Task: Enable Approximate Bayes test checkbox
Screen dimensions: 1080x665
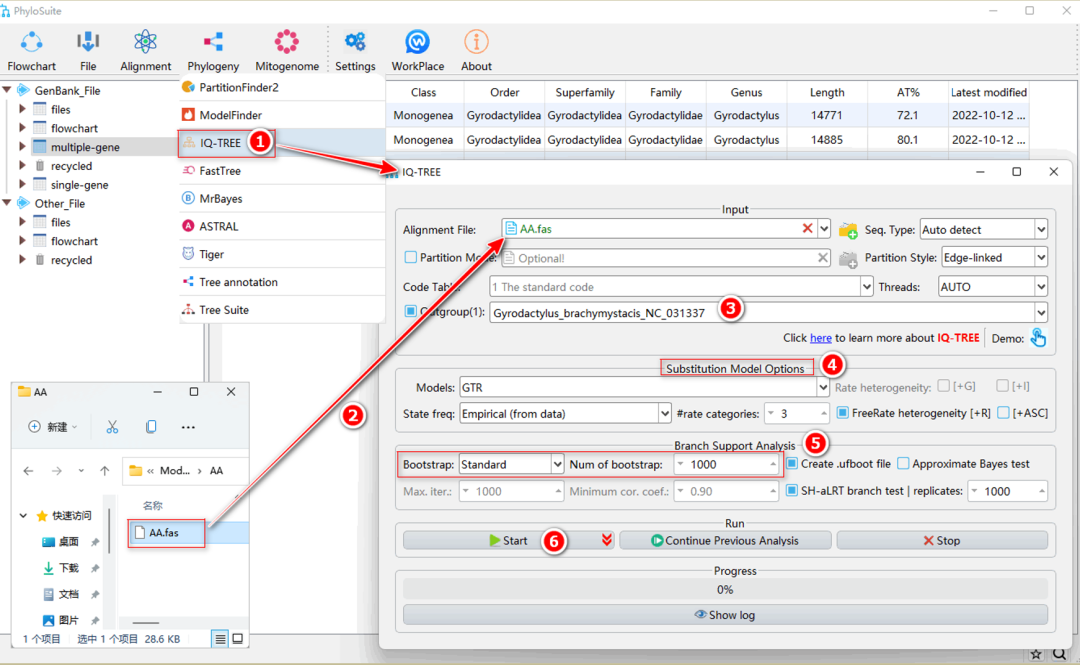Action: 903,463
